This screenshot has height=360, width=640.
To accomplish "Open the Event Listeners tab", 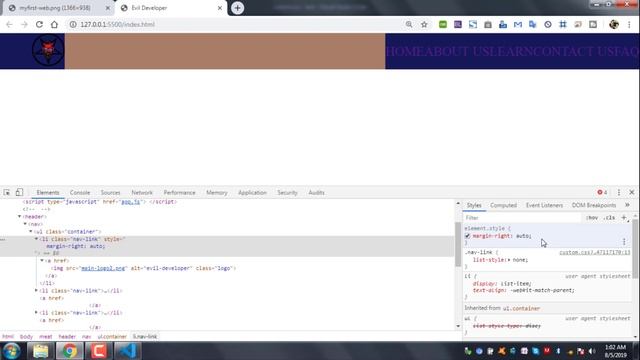I will pos(544,205).
